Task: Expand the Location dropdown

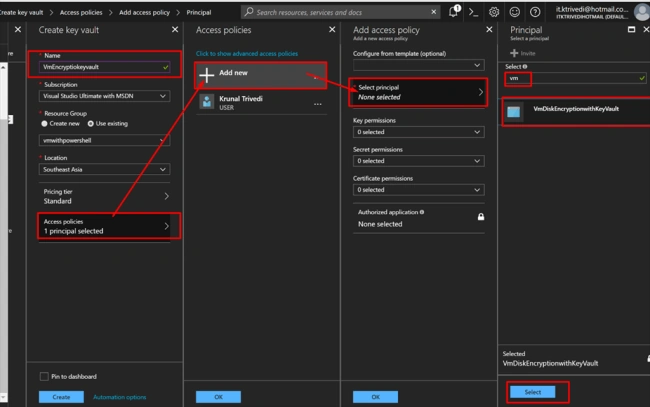Action: (x=104, y=169)
